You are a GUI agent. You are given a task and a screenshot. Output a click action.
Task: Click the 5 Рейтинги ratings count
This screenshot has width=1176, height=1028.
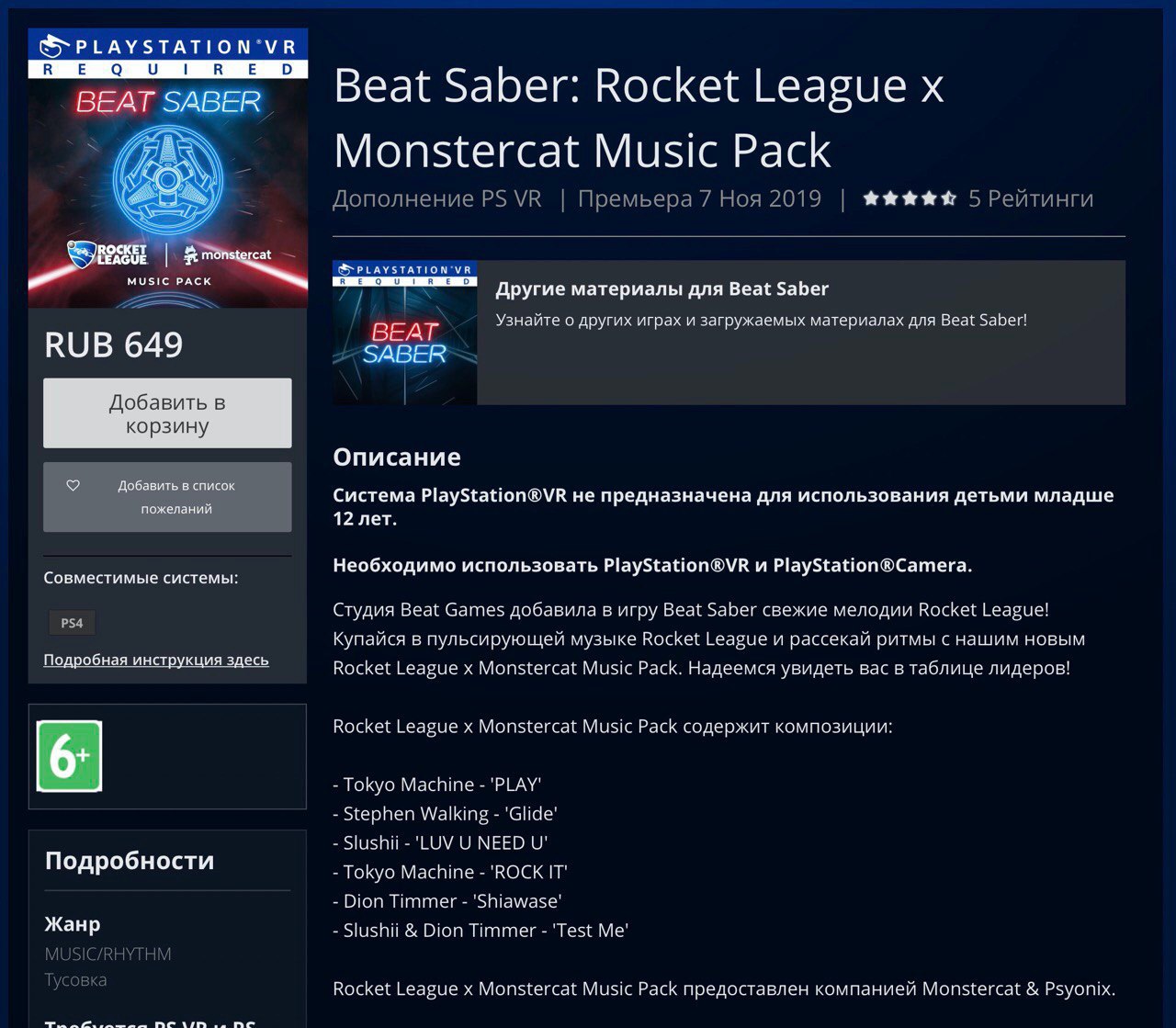pyautogui.click(x=1031, y=198)
